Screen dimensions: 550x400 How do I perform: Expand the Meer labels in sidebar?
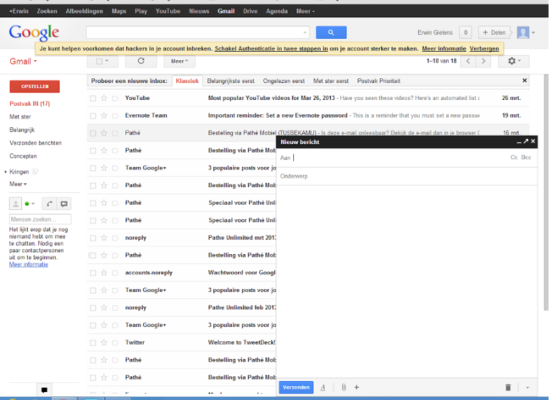point(18,184)
